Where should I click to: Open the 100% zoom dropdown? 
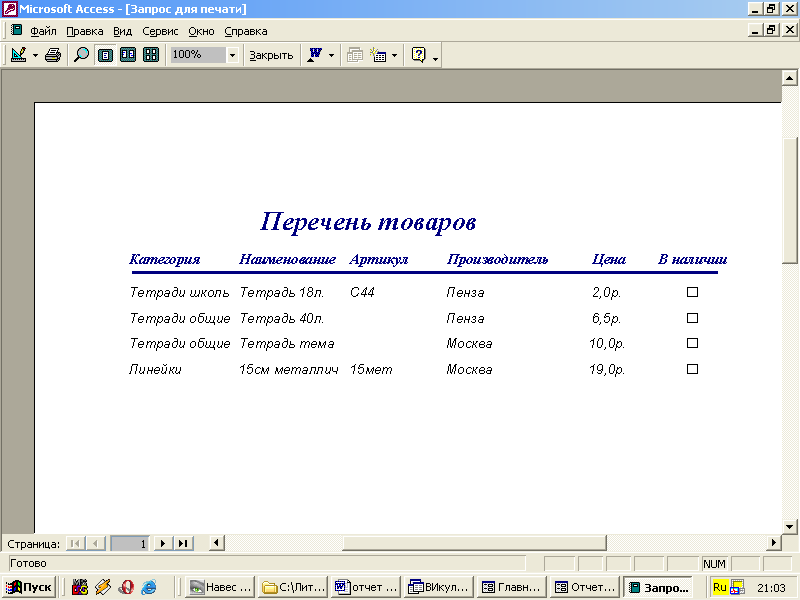click(x=232, y=55)
